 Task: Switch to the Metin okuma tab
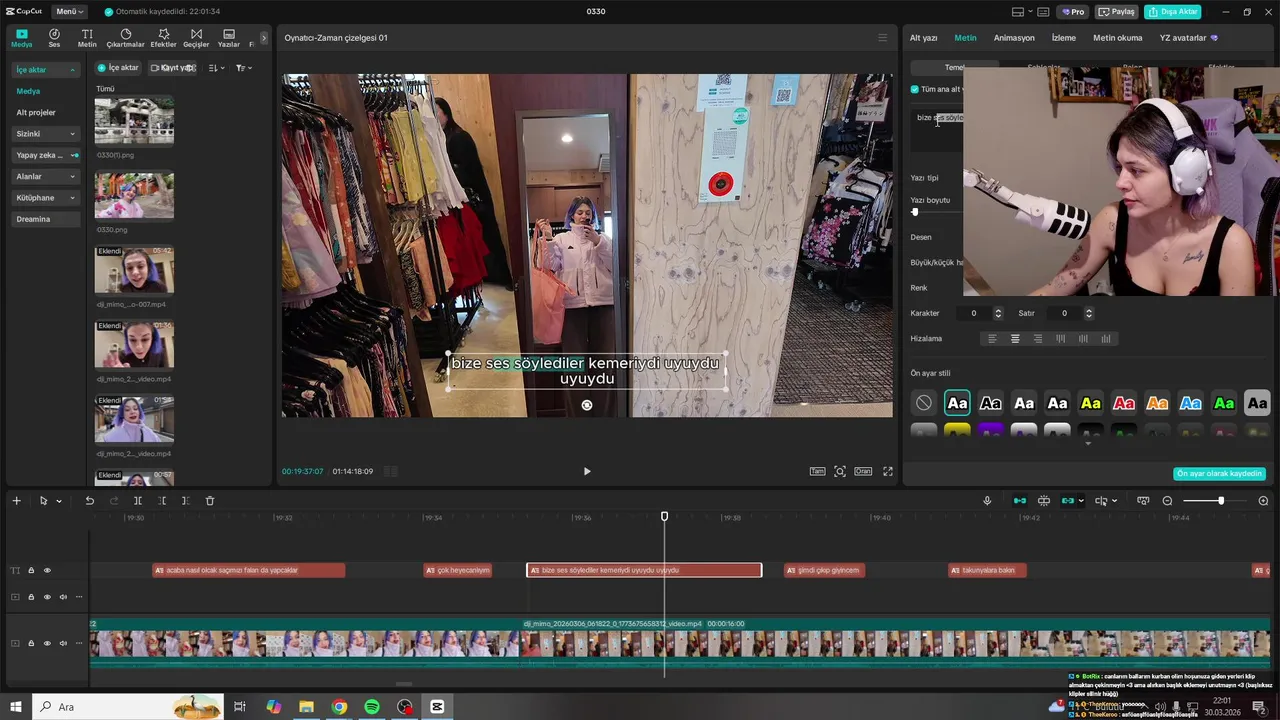tap(1117, 38)
